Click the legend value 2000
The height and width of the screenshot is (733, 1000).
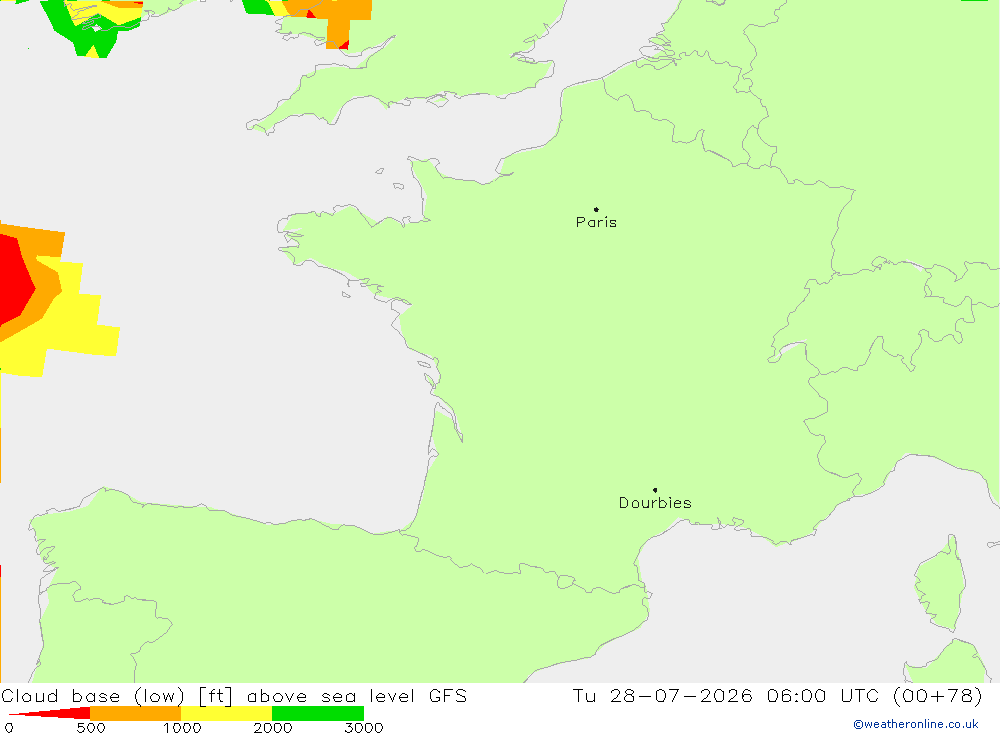(272, 727)
